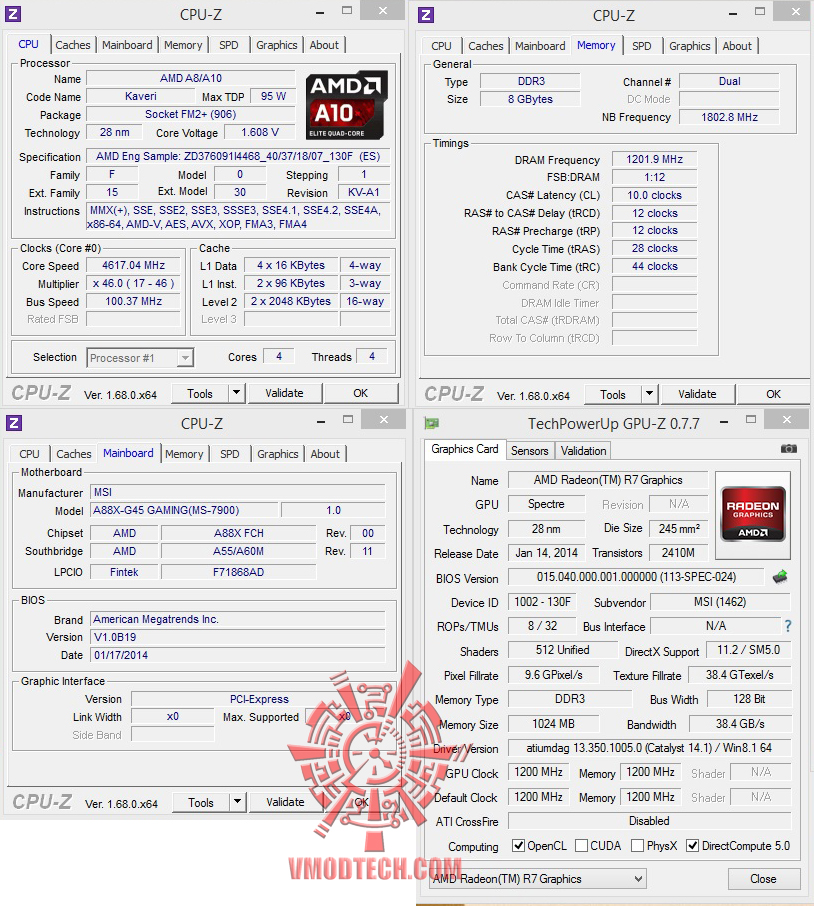Switch to the Sensors tab in GPU-Z
The width and height of the screenshot is (814, 906).
pyautogui.click(x=529, y=451)
